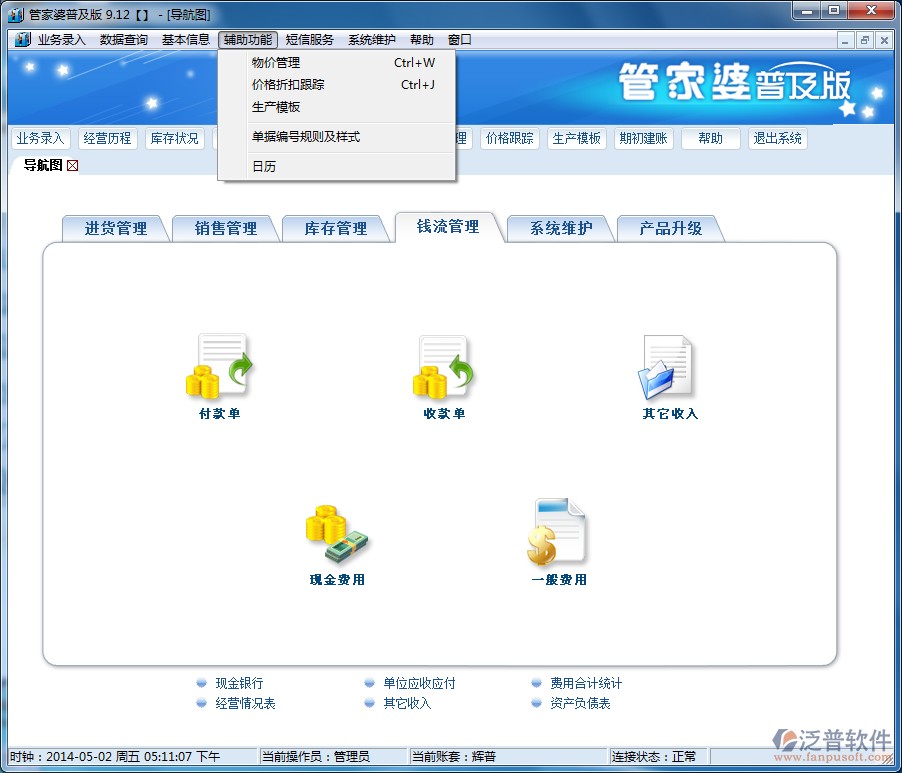
Task: Switch to the 系统维护 tab
Action: tap(560, 228)
